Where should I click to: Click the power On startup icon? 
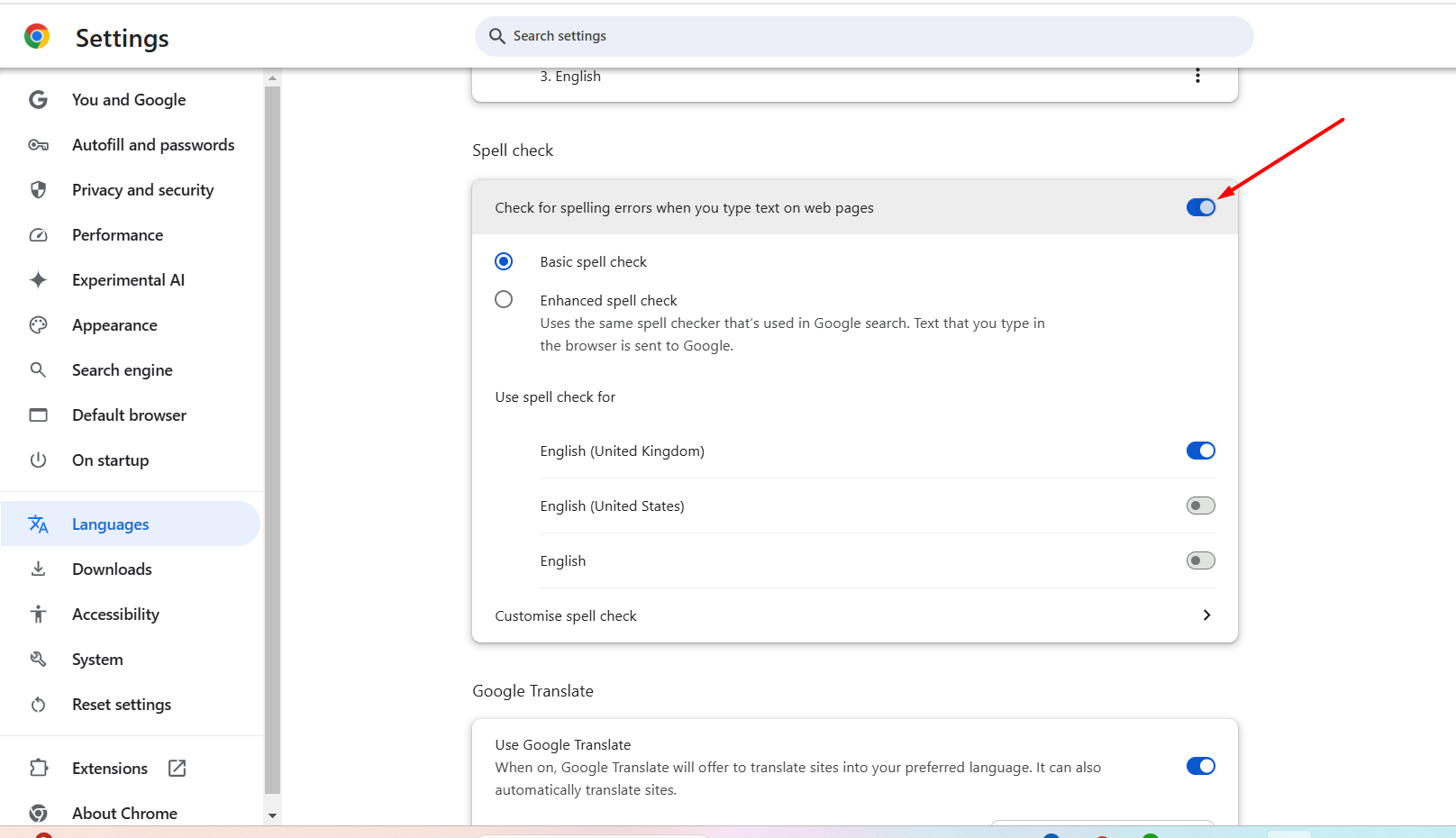click(x=38, y=460)
